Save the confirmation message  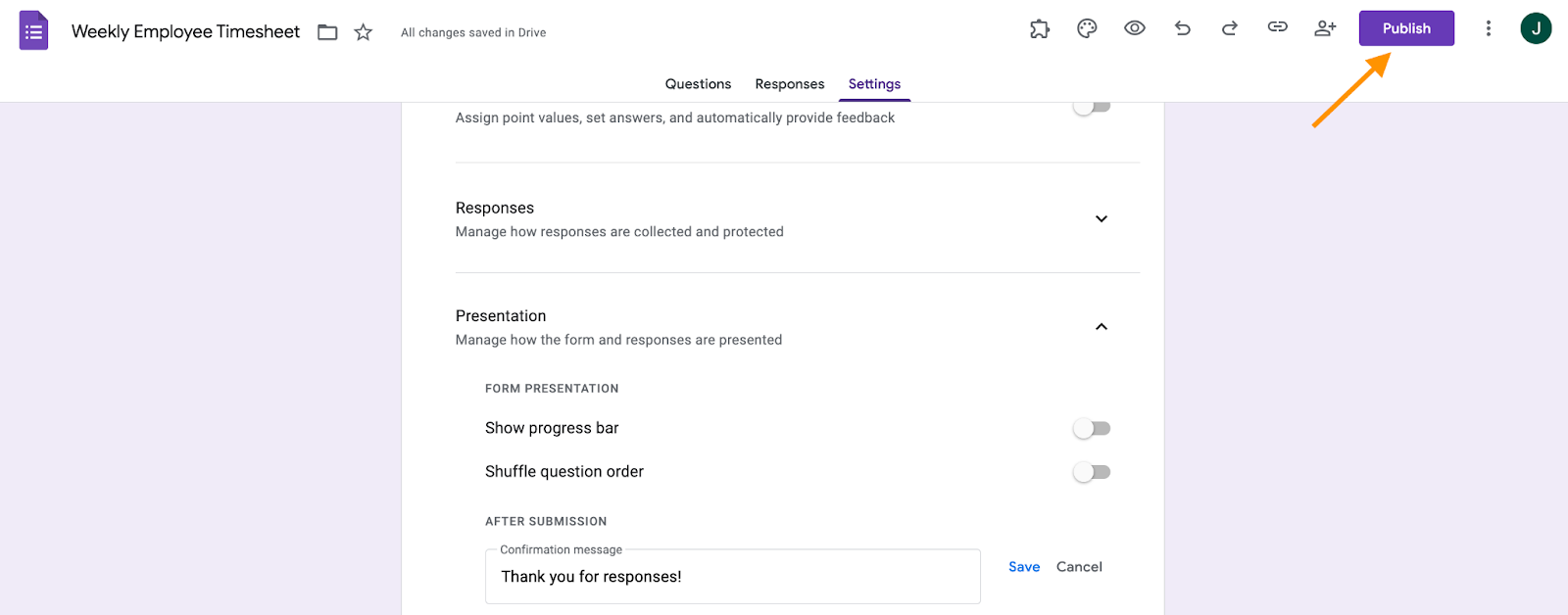tap(1024, 567)
